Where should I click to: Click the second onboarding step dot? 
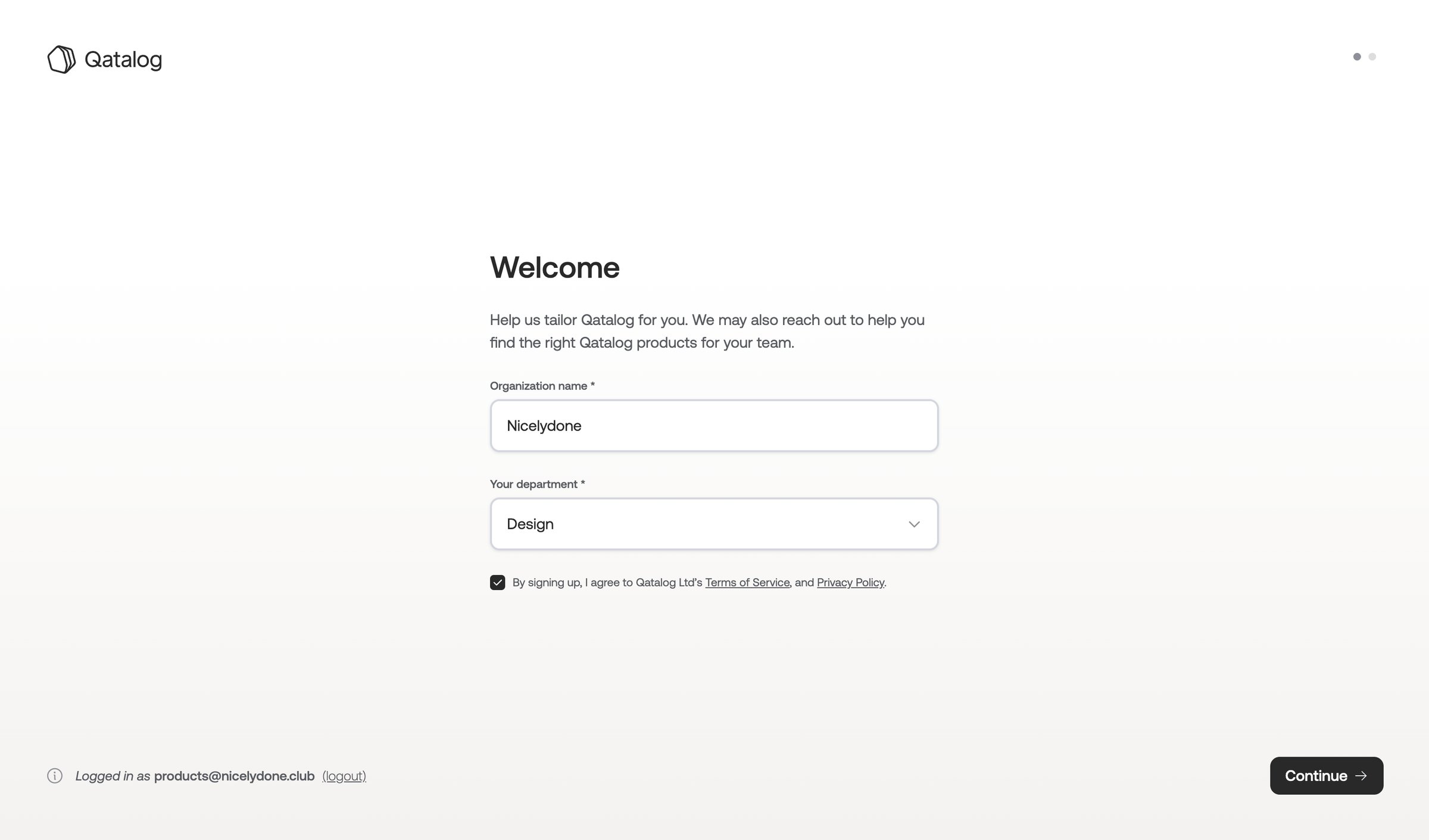(x=1372, y=57)
